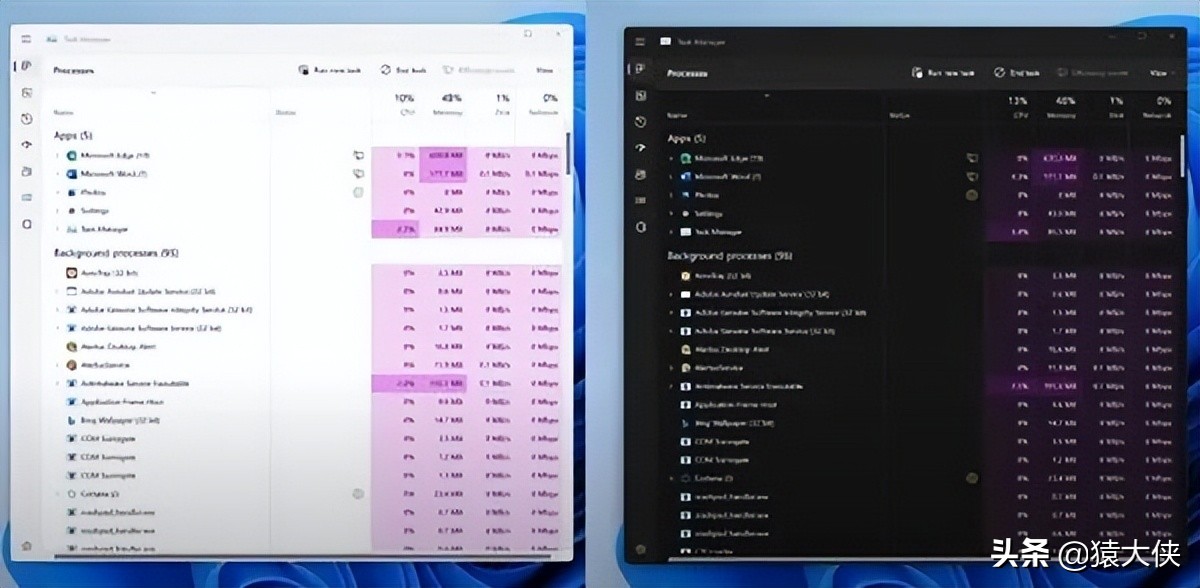Expand the Task Manager row in the light window

[x=57, y=230]
